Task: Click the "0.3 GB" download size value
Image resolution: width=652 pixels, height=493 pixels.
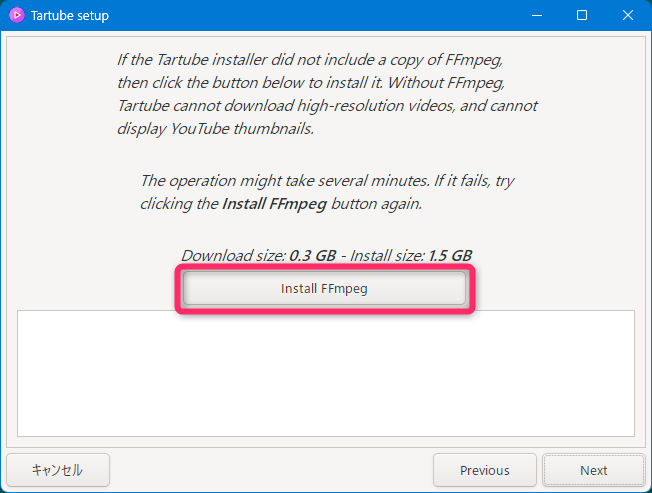Action: pyautogui.click(x=312, y=255)
